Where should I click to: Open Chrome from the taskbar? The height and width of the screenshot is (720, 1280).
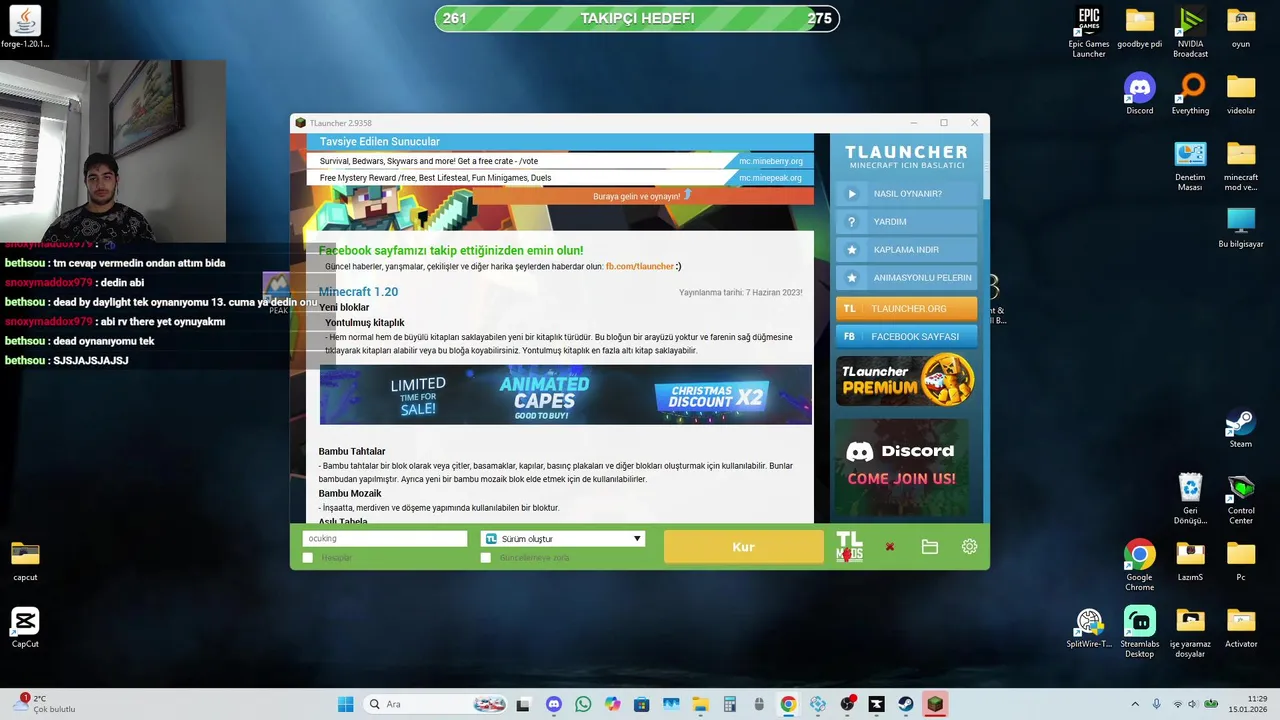[788, 704]
